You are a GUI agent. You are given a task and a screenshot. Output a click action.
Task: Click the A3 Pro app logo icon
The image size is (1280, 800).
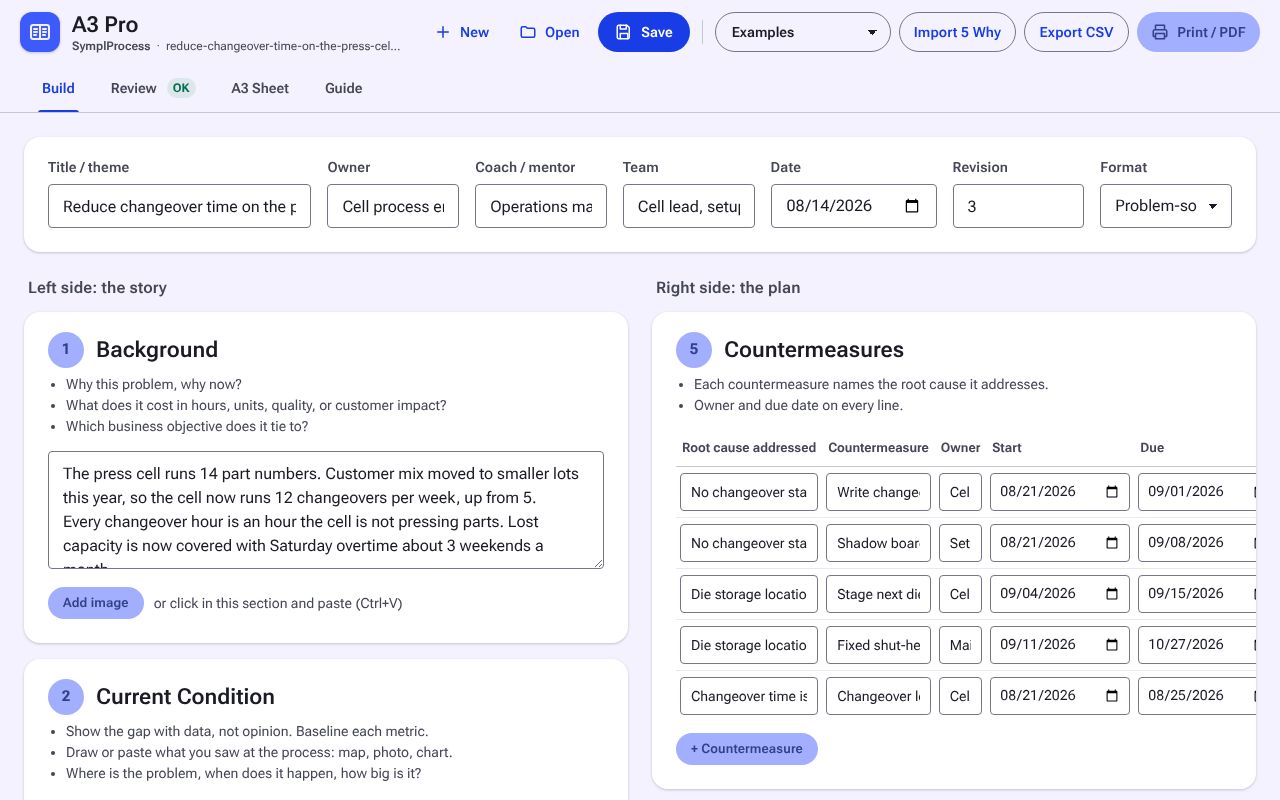pyautogui.click(x=40, y=32)
